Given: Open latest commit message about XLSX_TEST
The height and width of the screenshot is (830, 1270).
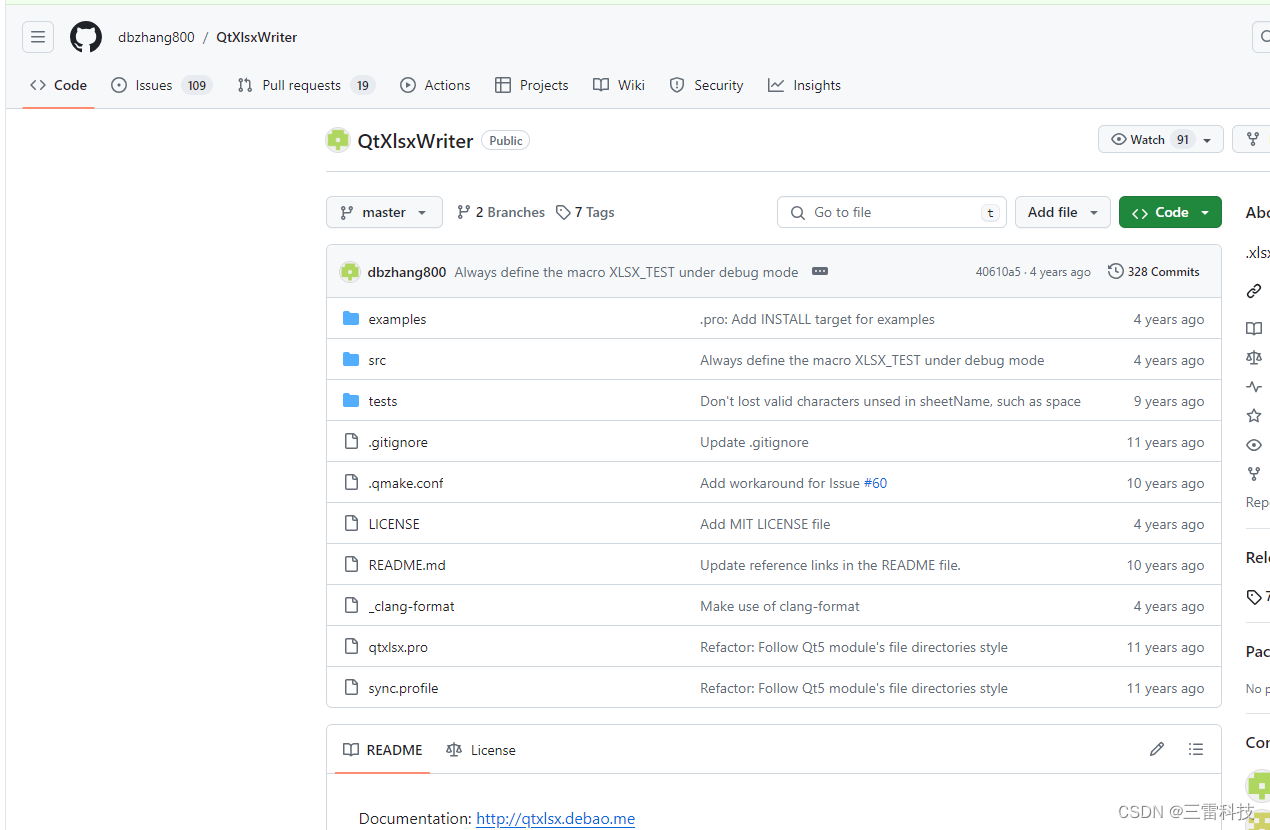Looking at the screenshot, I should [626, 272].
